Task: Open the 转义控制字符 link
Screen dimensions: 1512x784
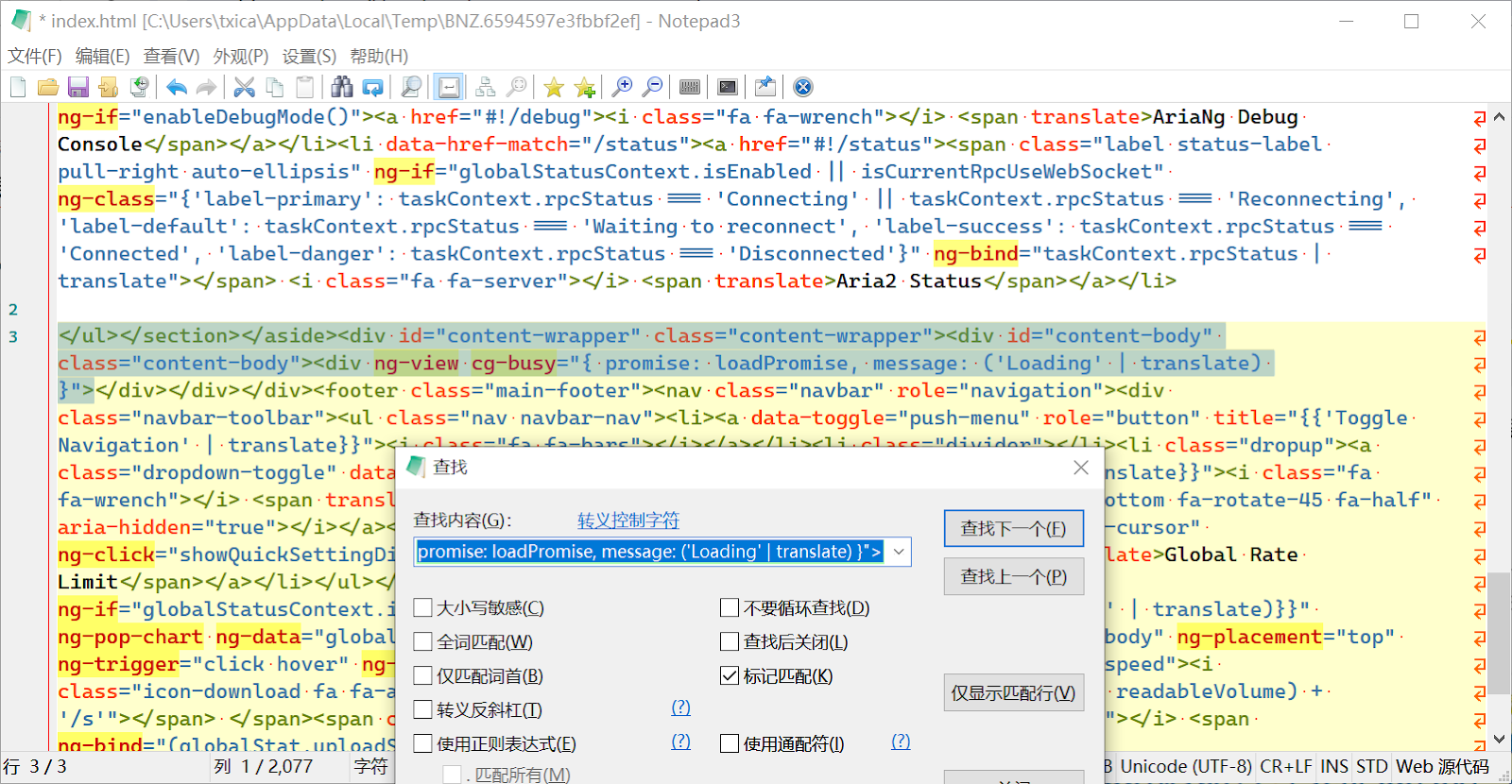Action: pyautogui.click(x=628, y=520)
